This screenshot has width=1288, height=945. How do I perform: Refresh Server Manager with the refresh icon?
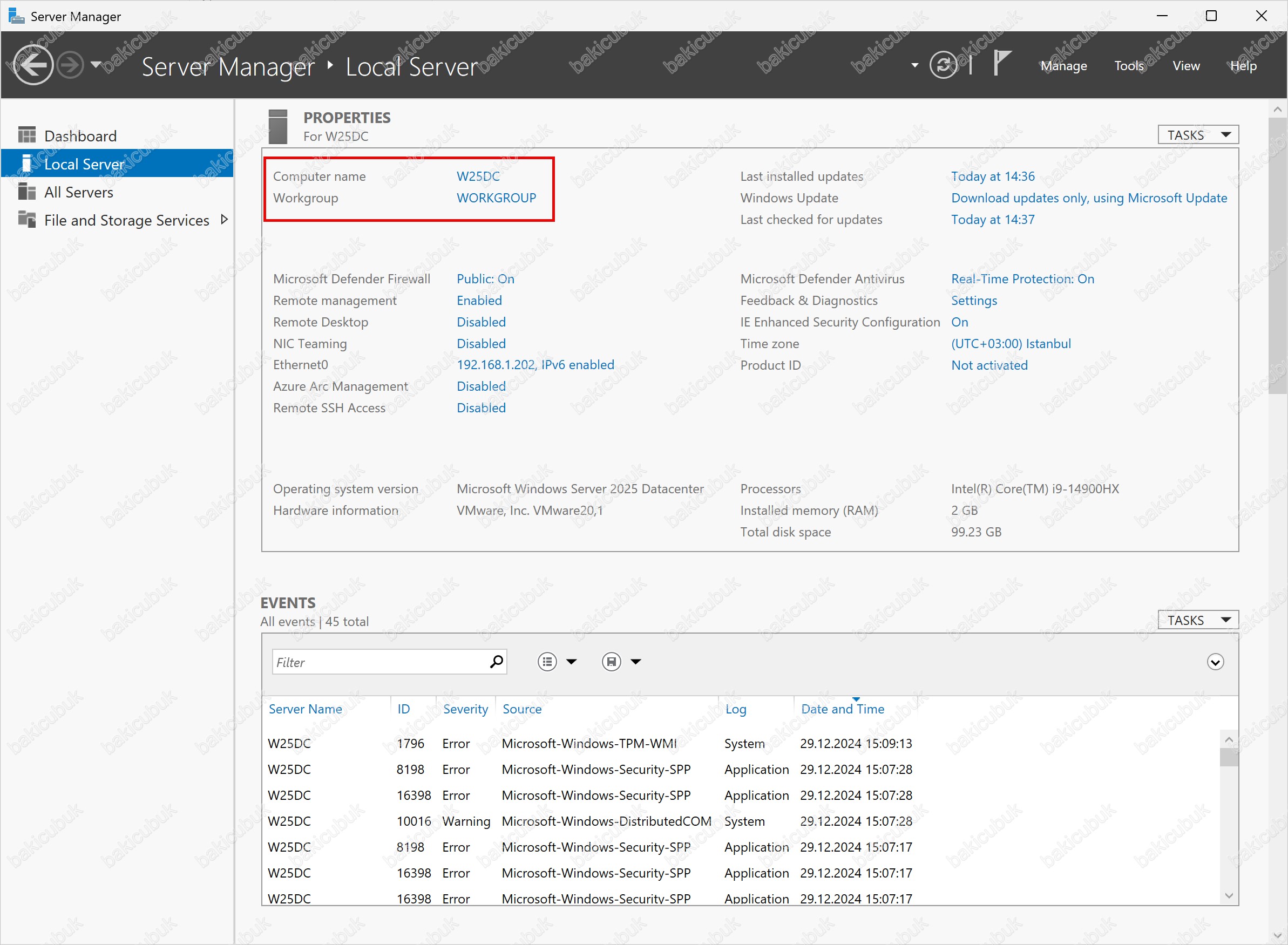point(944,65)
